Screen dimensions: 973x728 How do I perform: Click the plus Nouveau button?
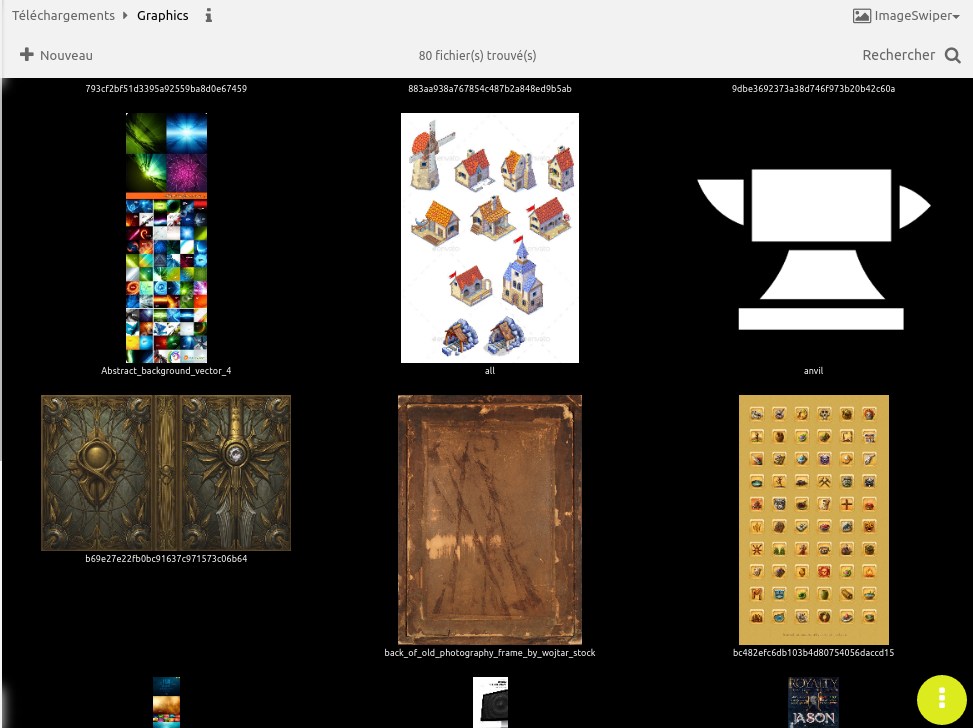click(56, 56)
